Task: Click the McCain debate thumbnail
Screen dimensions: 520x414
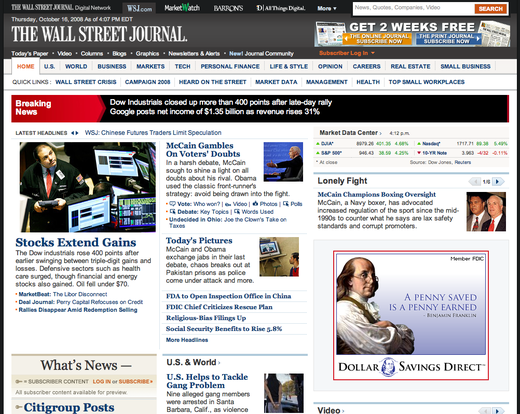Action: click(283, 162)
